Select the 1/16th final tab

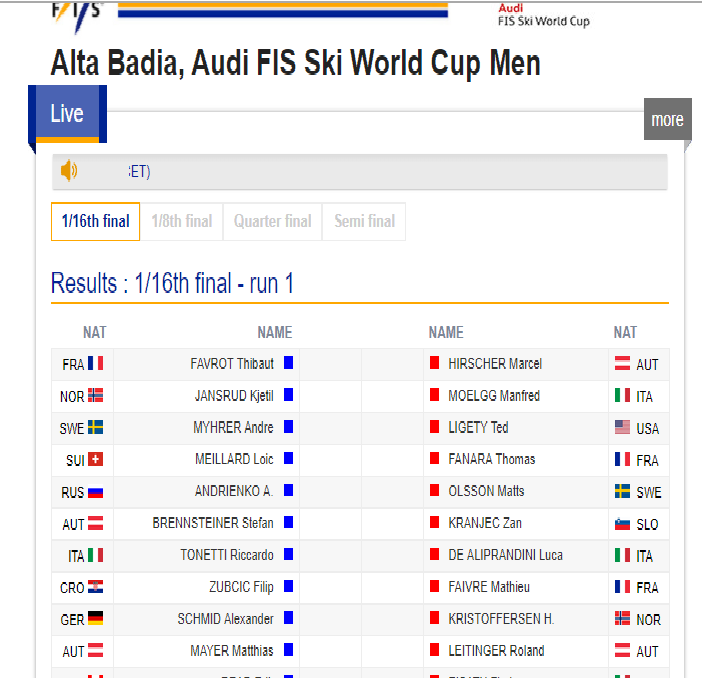[95, 221]
